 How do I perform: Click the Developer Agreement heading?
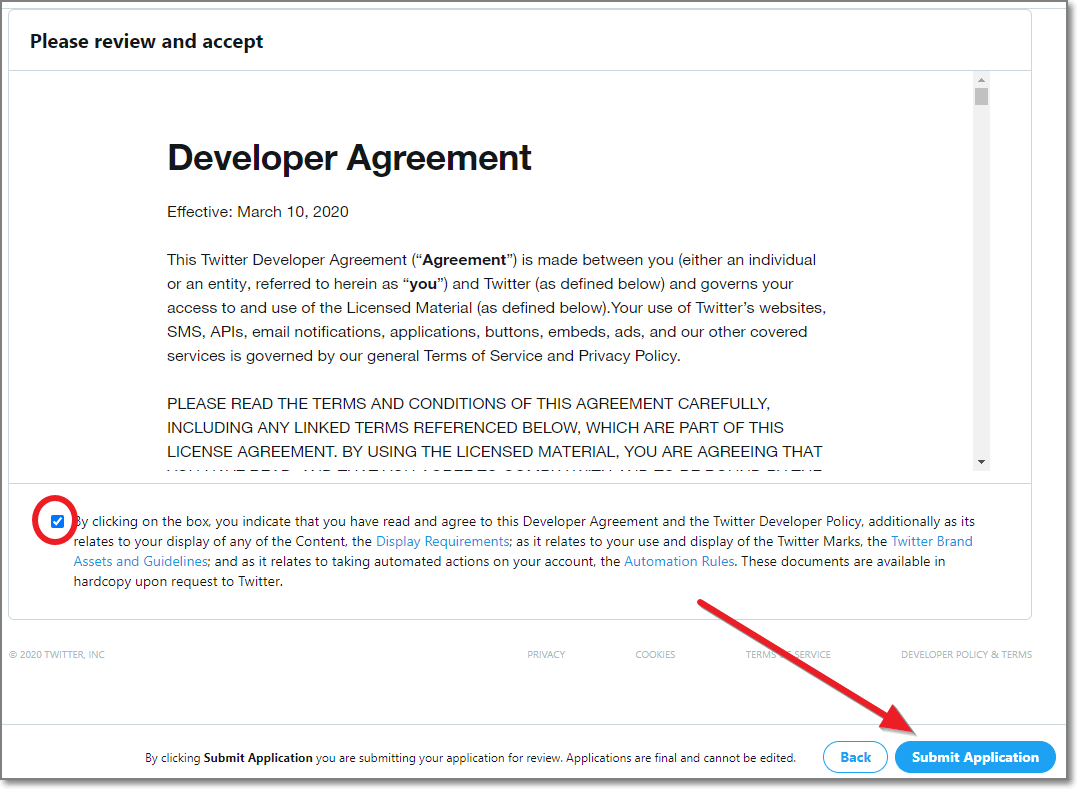(x=349, y=157)
